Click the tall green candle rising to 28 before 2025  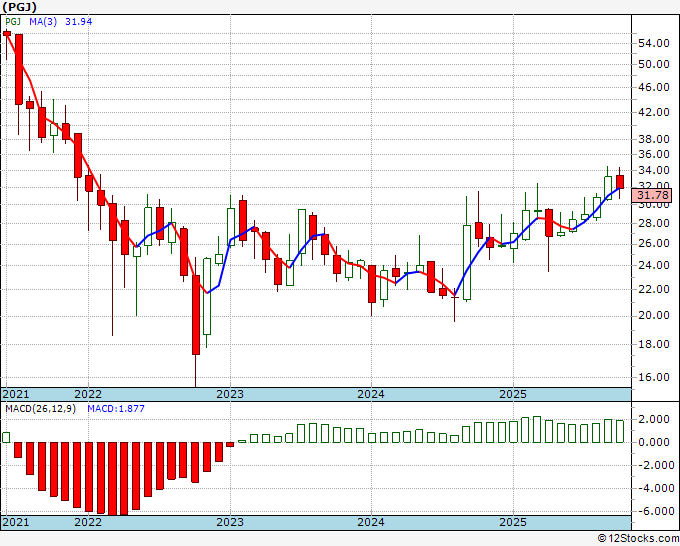[467, 262]
